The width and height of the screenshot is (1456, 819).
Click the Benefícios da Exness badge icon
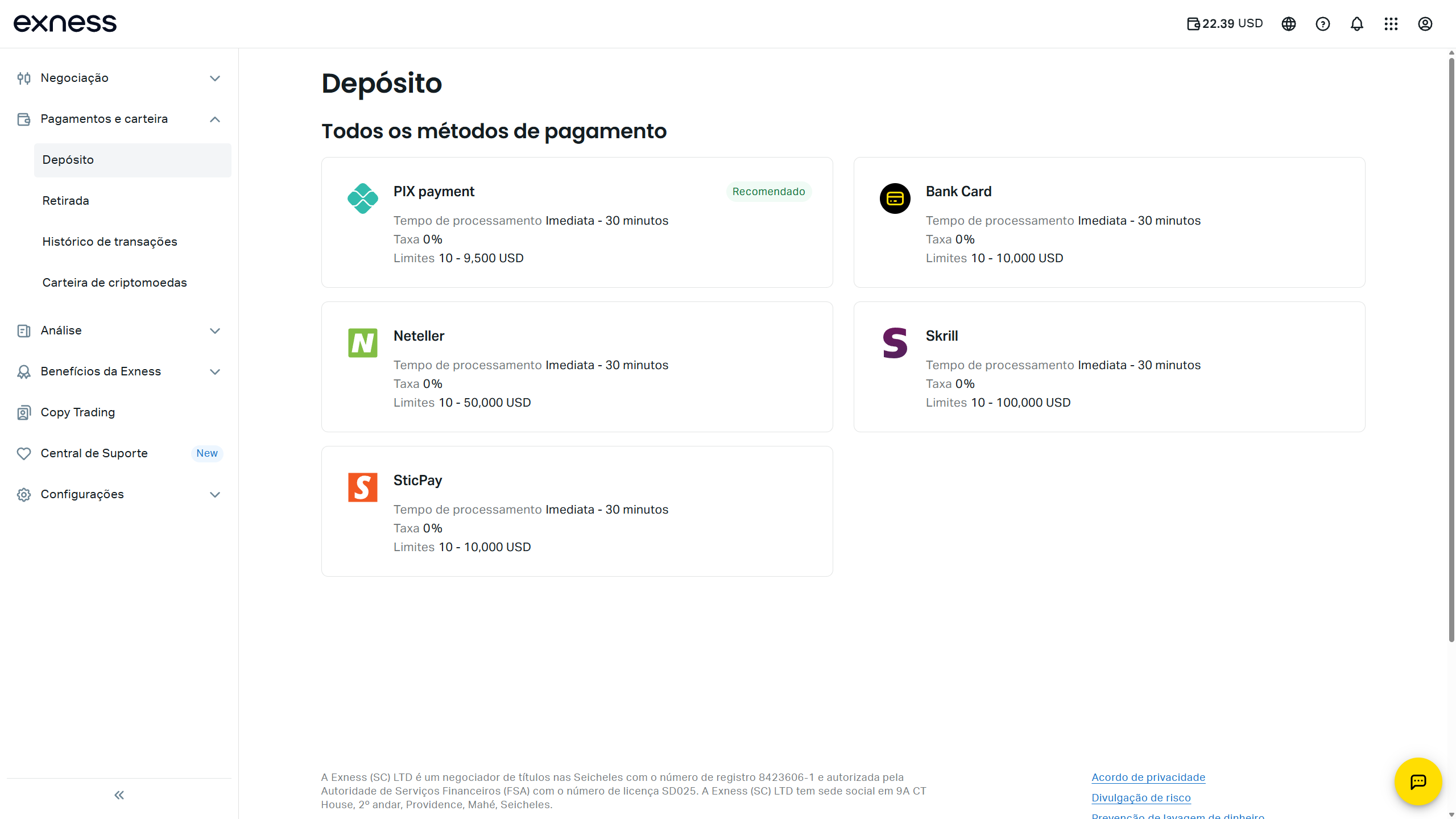click(x=24, y=372)
